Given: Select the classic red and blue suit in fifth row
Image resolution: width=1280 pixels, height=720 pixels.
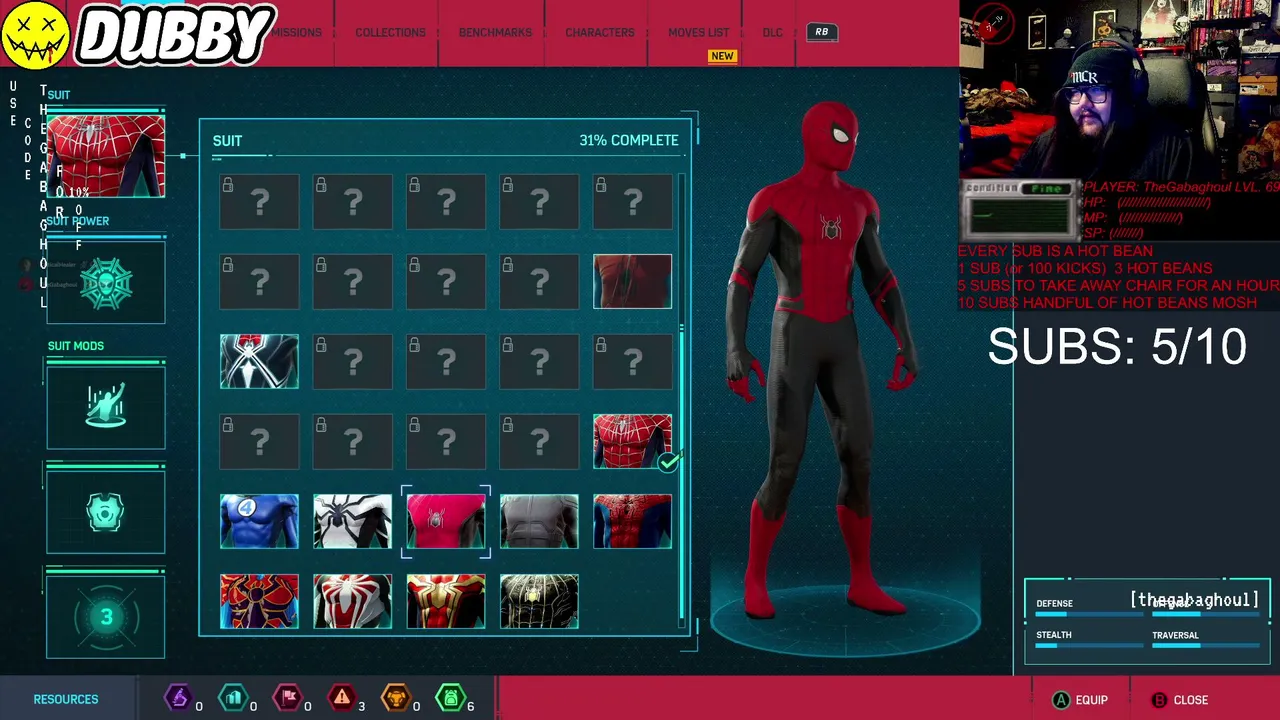Looking at the screenshot, I should (x=632, y=521).
